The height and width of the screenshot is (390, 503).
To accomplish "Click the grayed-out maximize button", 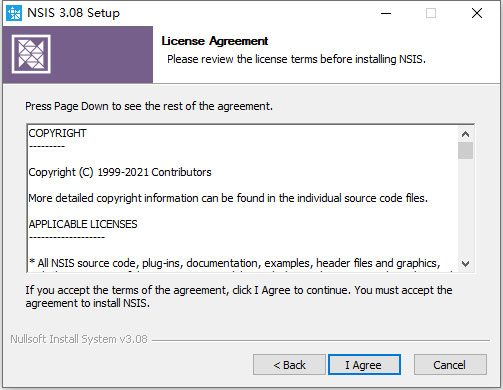I will [431, 13].
